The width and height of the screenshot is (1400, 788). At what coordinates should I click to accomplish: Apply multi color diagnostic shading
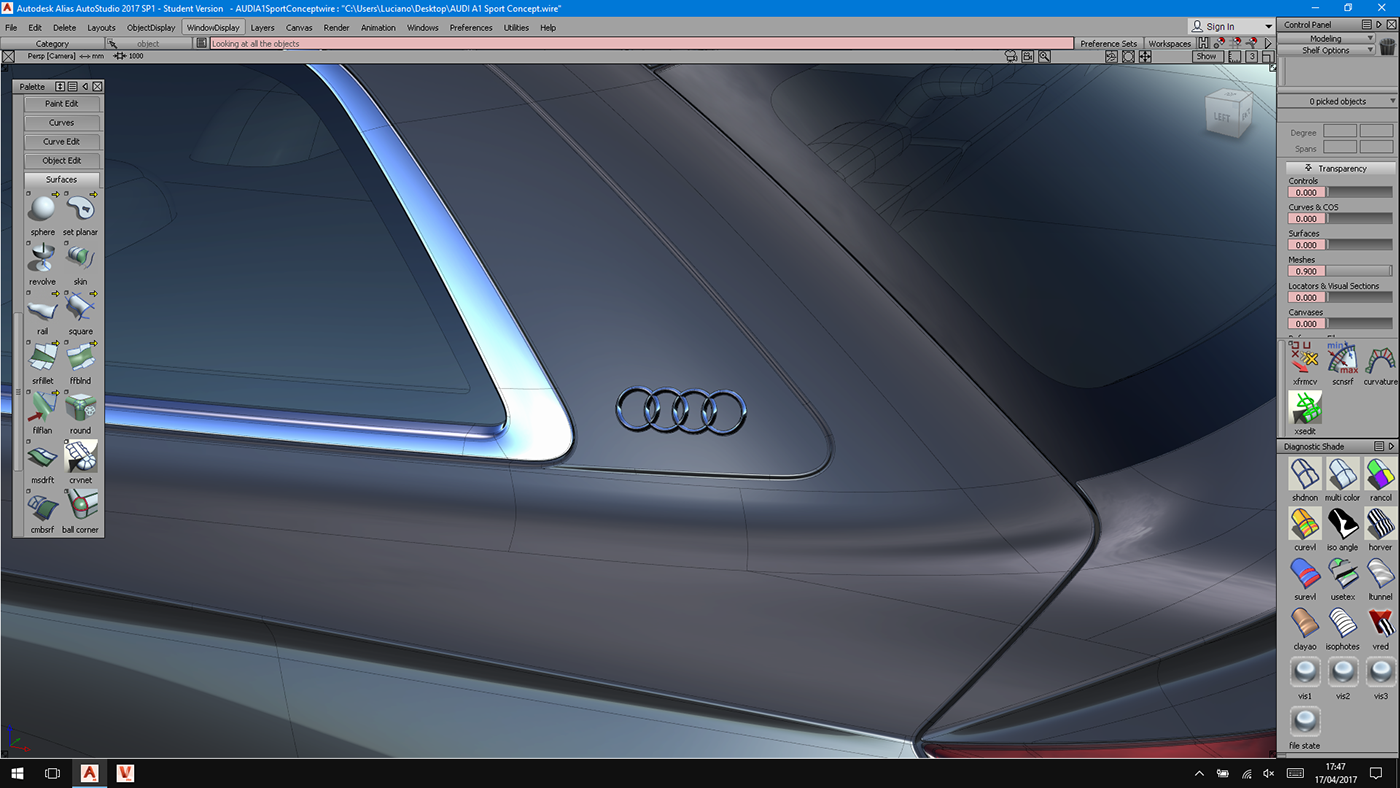click(1343, 474)
